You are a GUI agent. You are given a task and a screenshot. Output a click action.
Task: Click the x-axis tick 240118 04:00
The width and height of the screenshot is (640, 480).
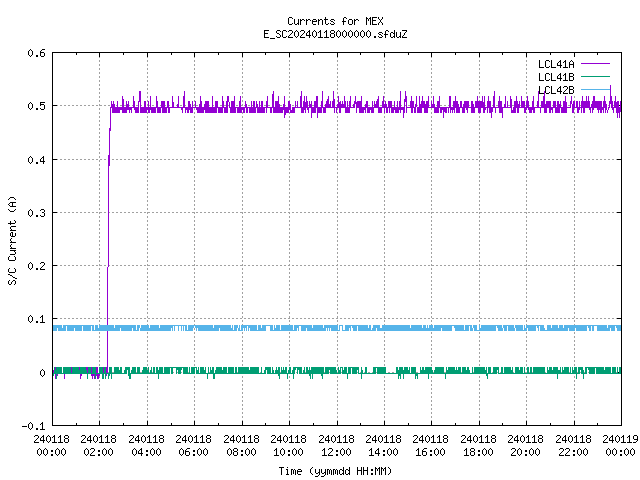tap(146, 445)
